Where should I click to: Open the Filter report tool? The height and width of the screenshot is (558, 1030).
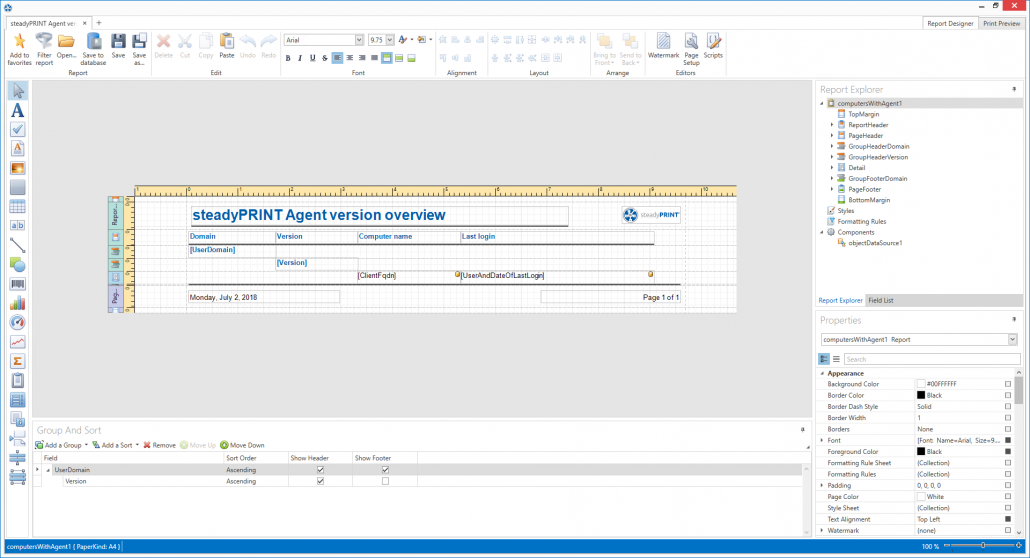tap(44, 49)
